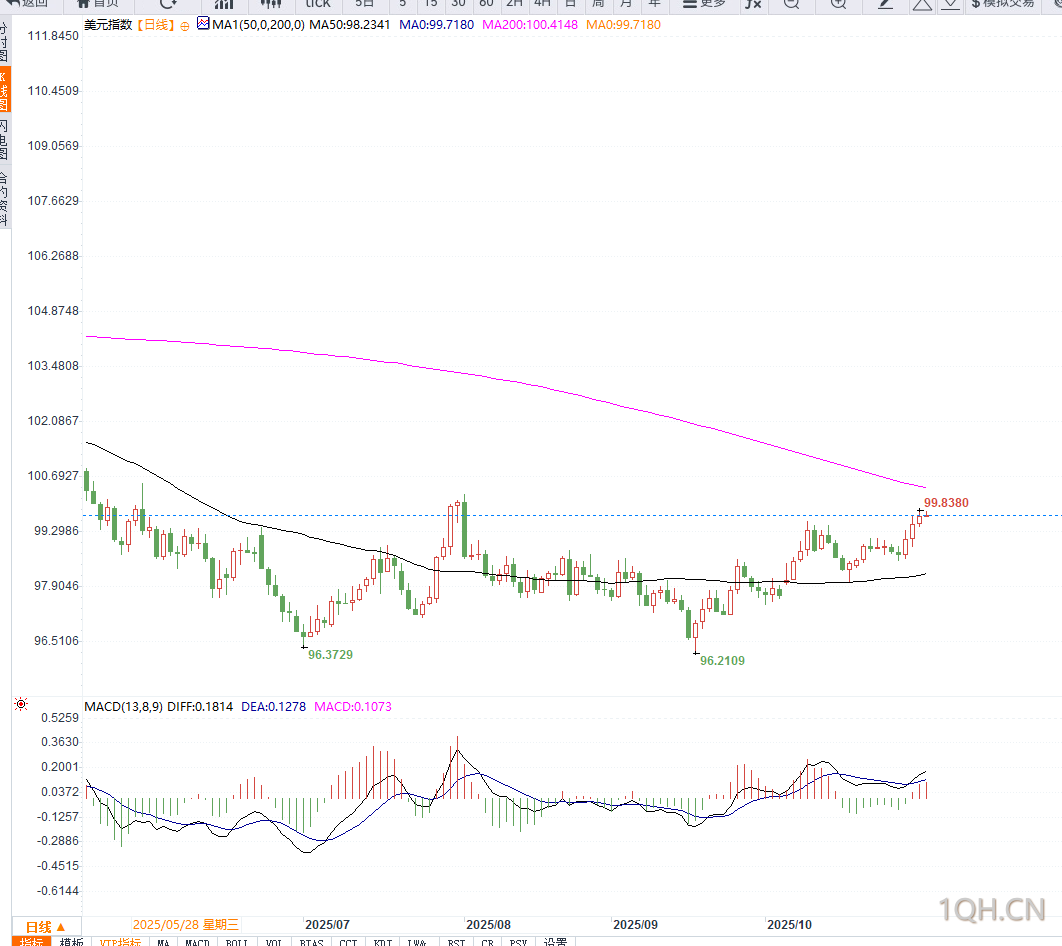
Task: Switch to the VOL indicator tab
Action: click(x=273, y=942)
